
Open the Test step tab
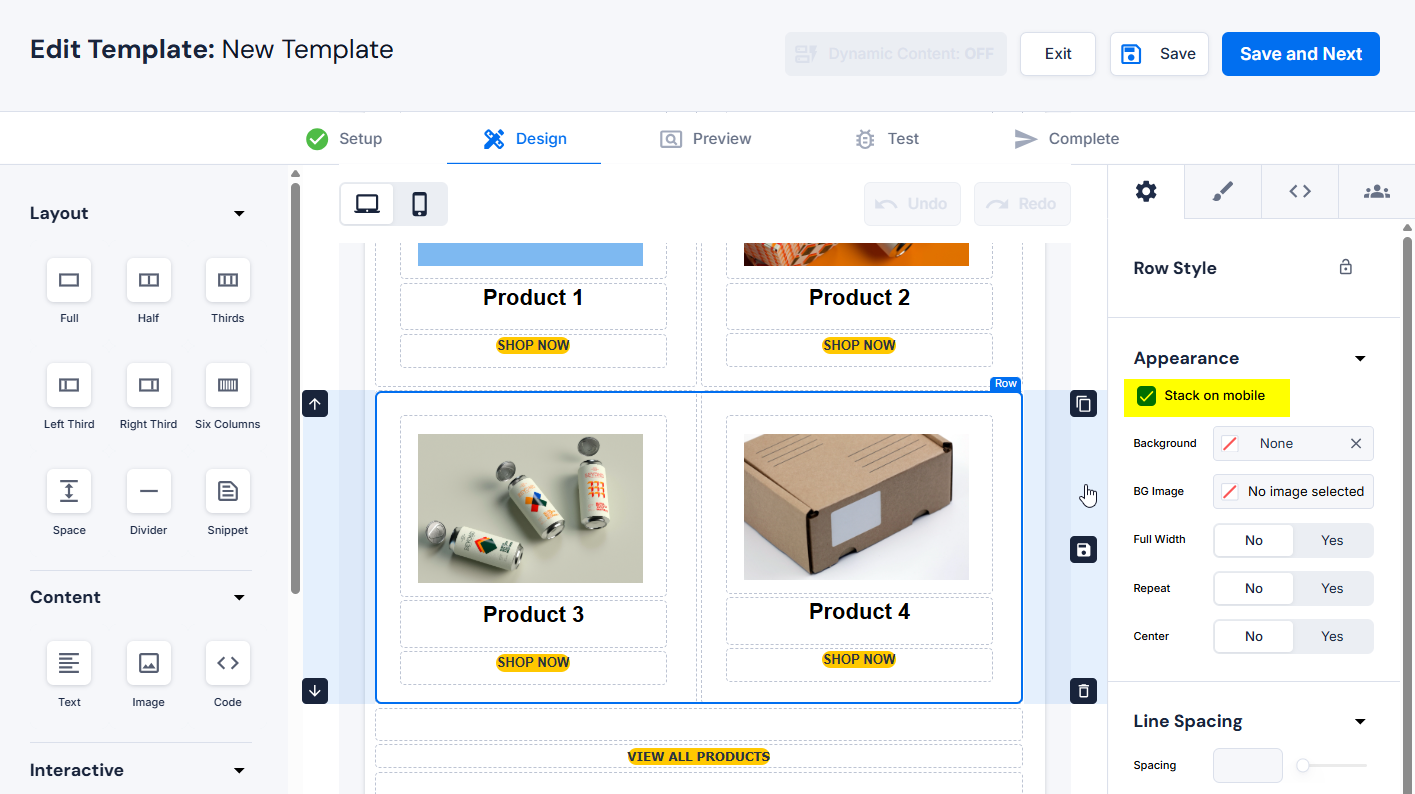887,139
